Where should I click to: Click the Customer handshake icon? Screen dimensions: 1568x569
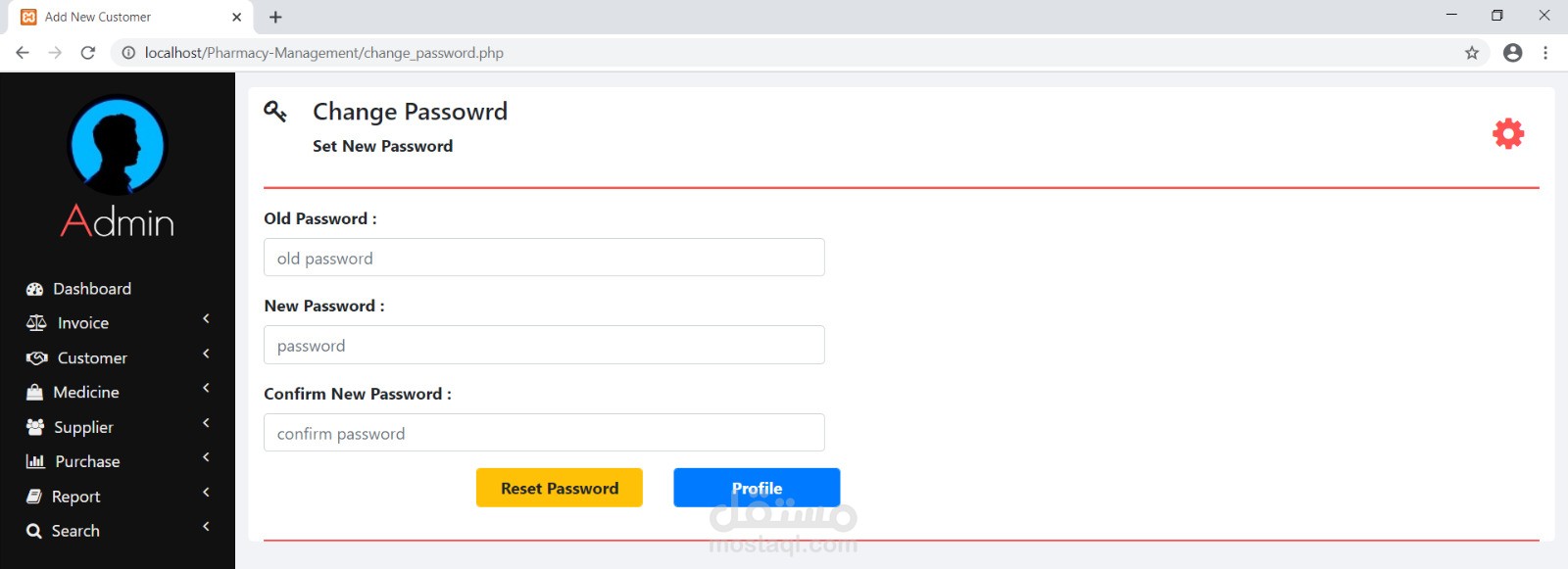[x=36, y=358]
